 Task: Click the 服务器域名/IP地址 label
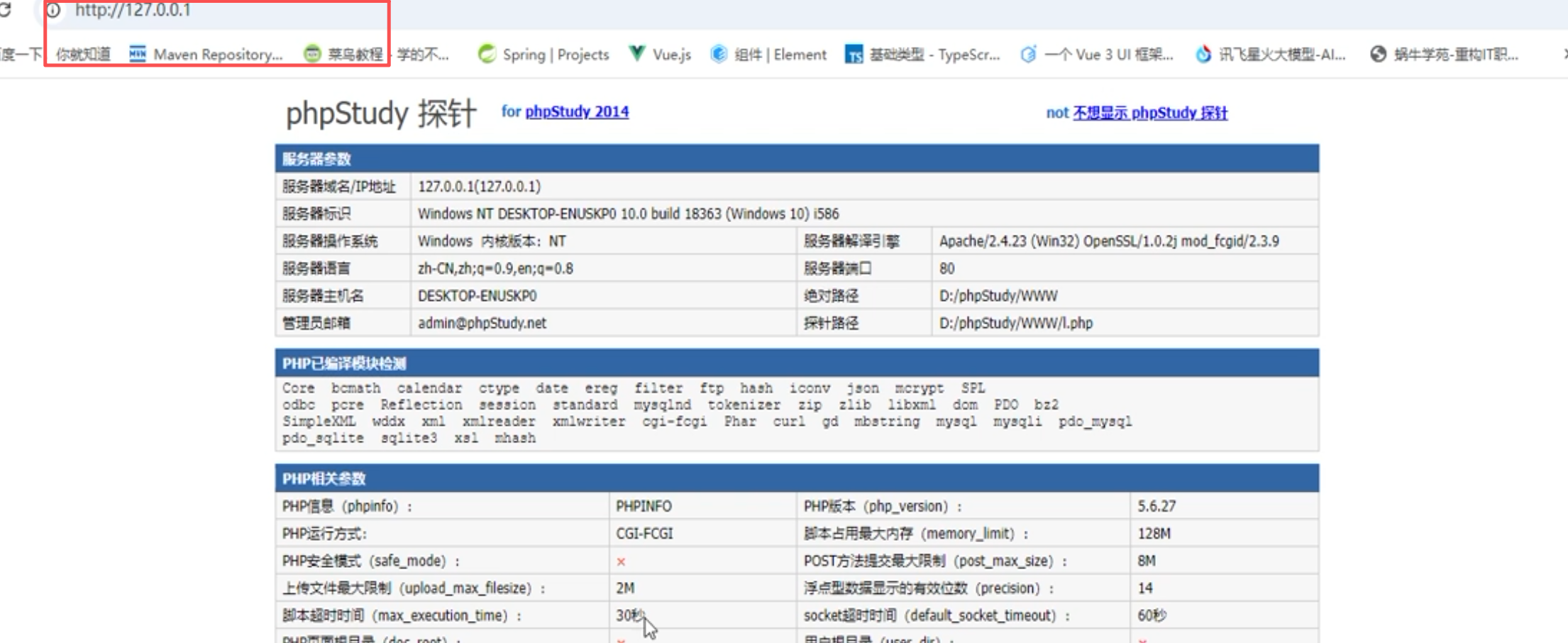[x=338, y=187]
